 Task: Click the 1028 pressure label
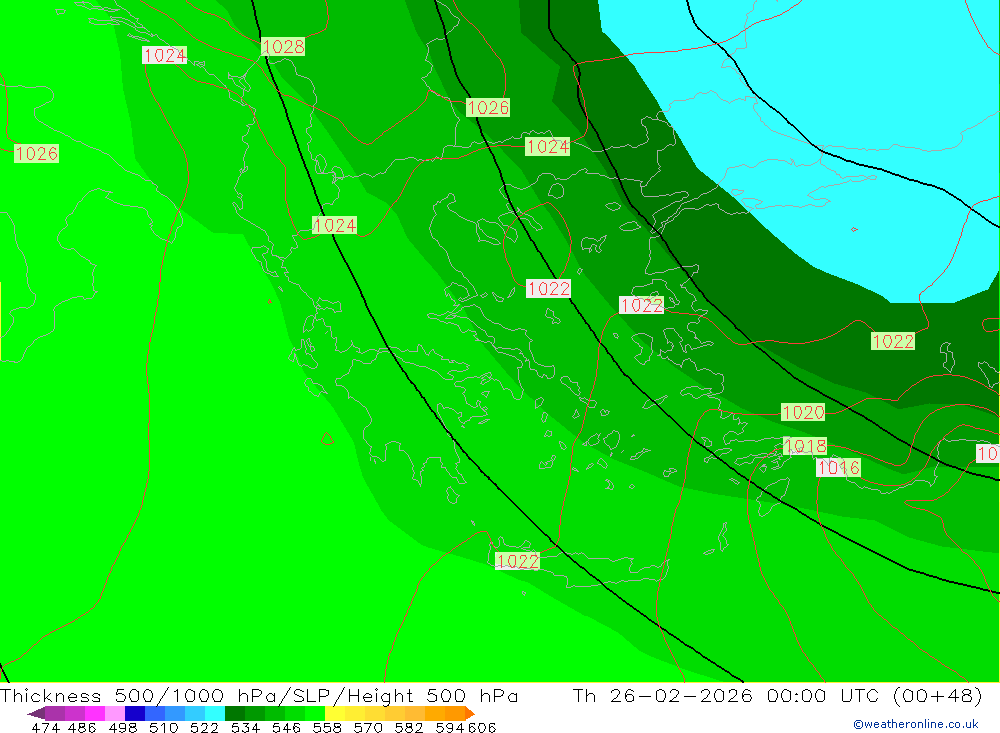click(283, 47)
